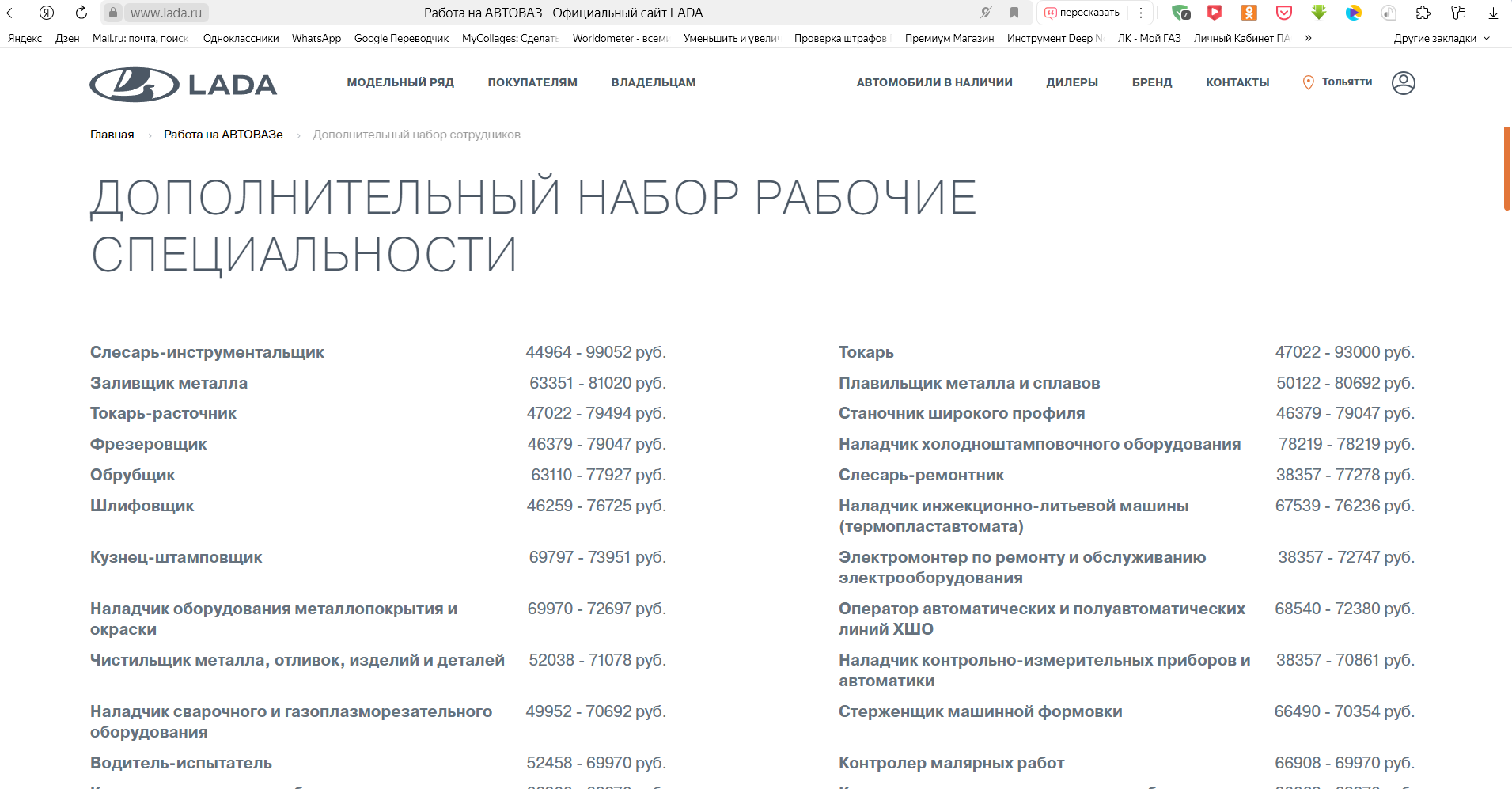
Task: Open the КОНТАКТЫ menu item
Action: click(x=1237, y=82)
